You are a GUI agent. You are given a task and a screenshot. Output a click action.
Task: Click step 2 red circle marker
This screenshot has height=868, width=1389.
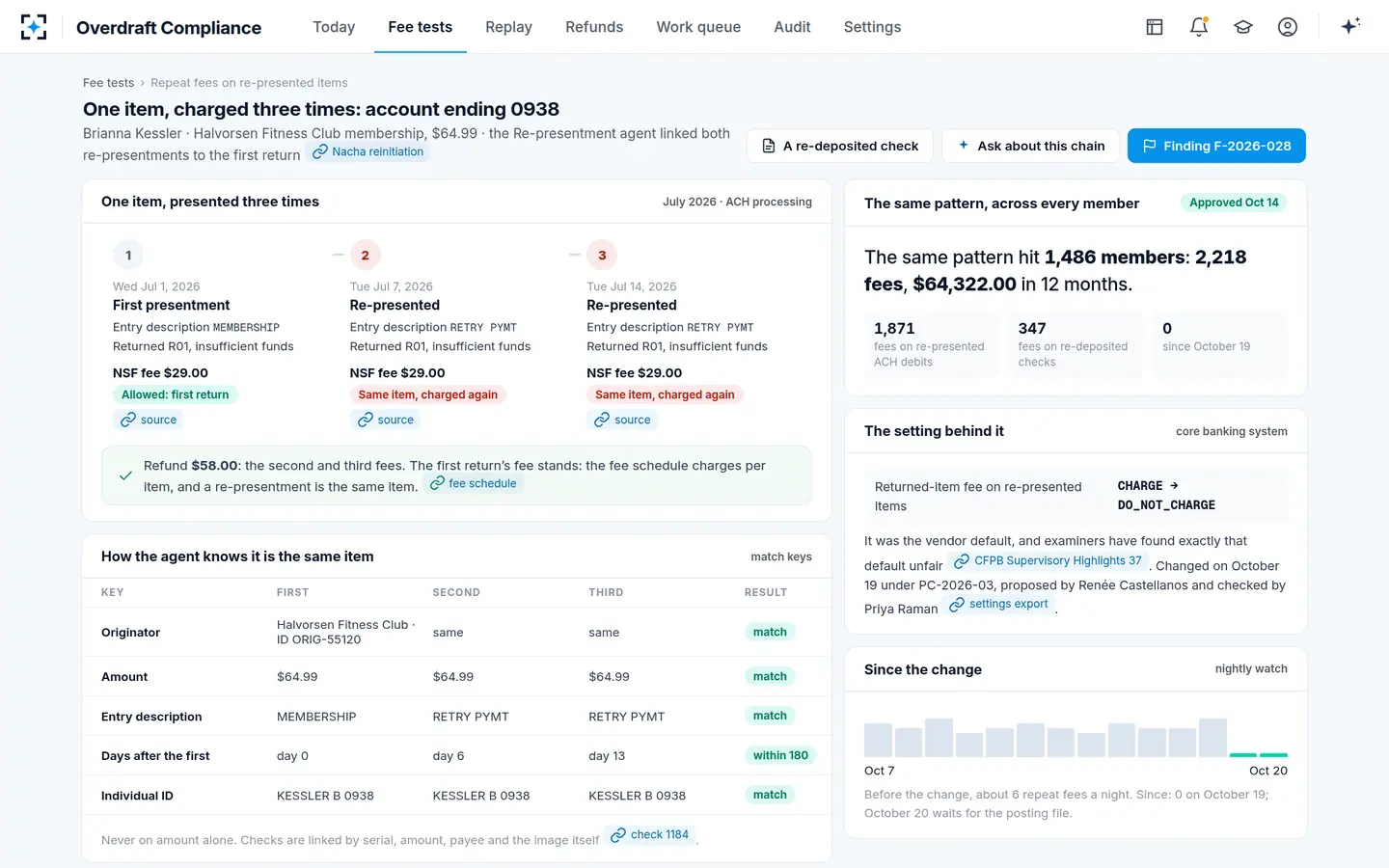366,255
